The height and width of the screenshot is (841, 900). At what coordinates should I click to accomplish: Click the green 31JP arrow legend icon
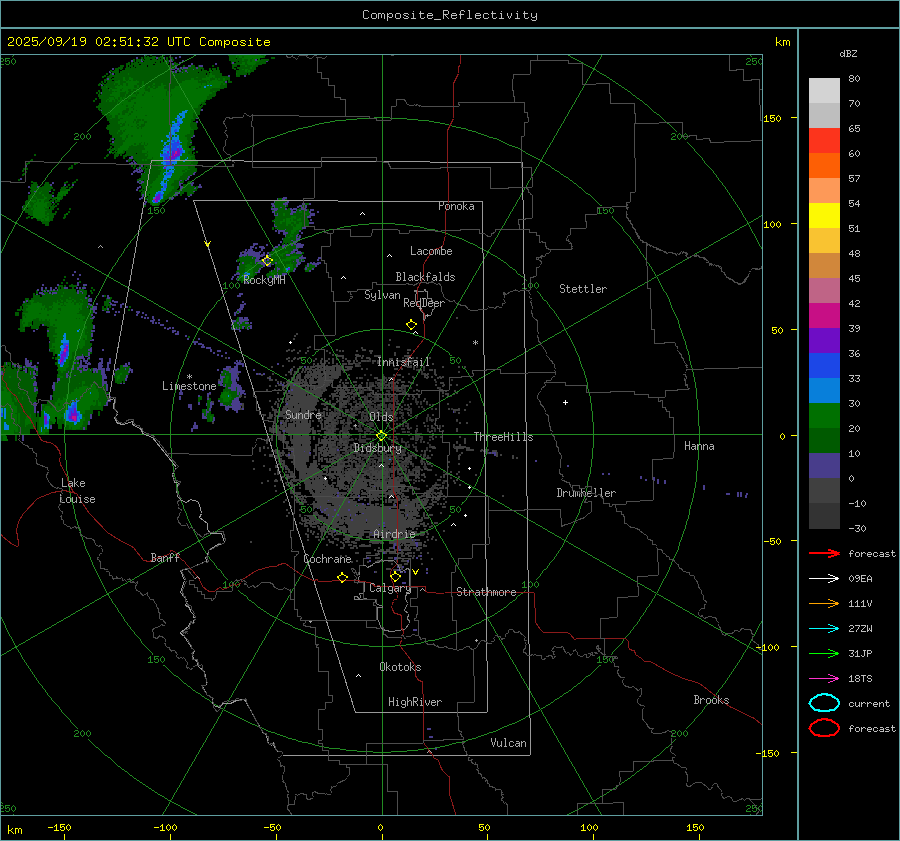coord(823,653)
